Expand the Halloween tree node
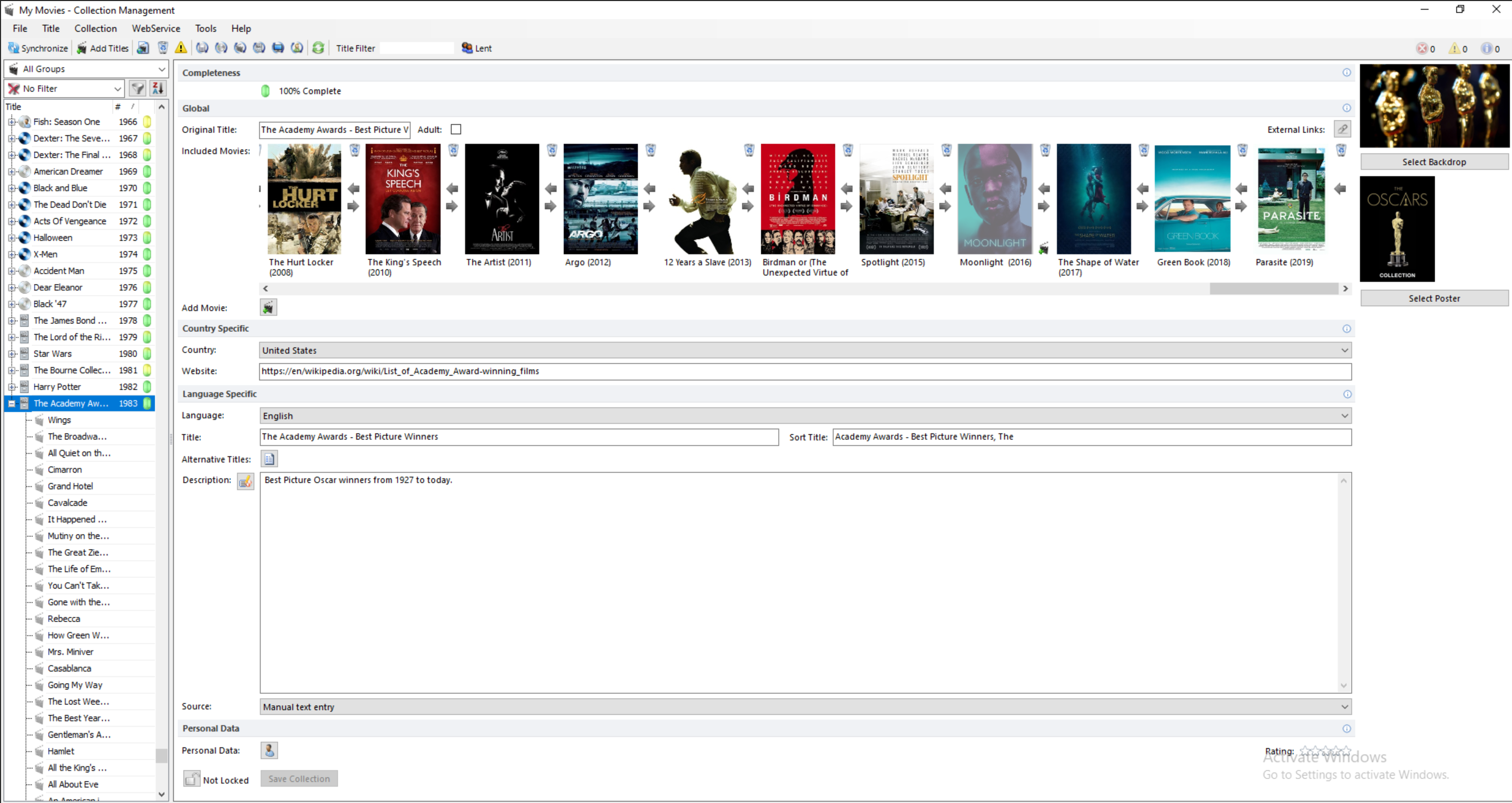This screenshot has width=1512, height=803. pos(12,238)
